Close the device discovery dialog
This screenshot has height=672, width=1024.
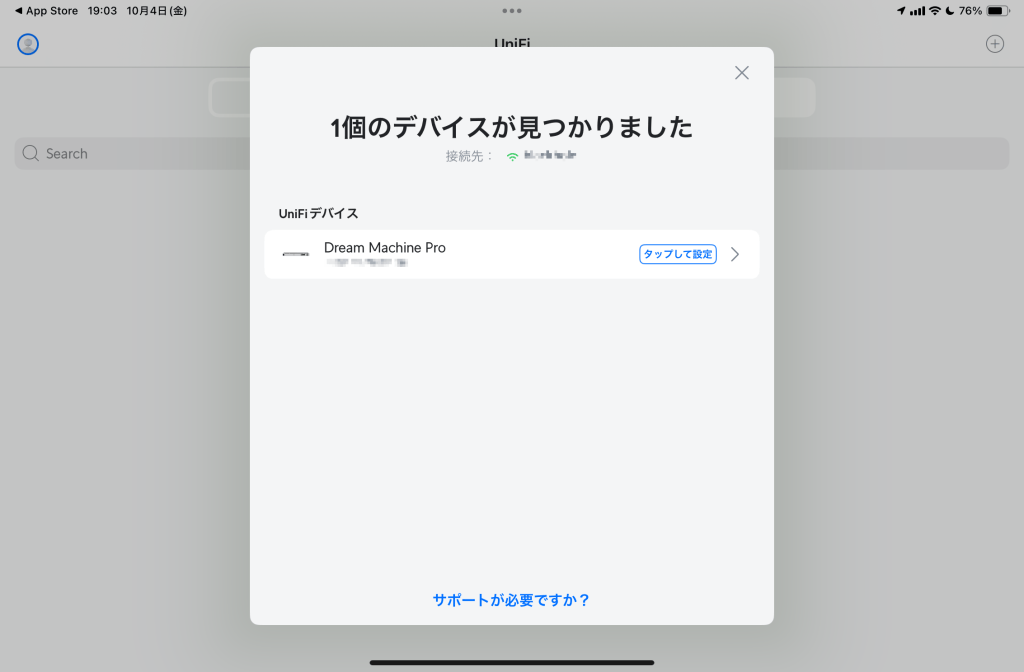(x=741, y=72)
